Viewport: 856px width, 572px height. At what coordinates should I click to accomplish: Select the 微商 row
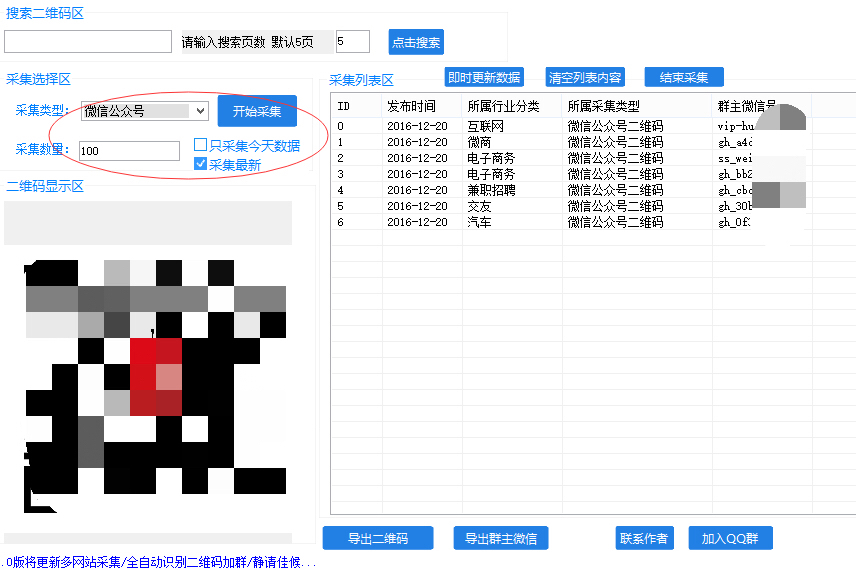[x=593, y=142]
